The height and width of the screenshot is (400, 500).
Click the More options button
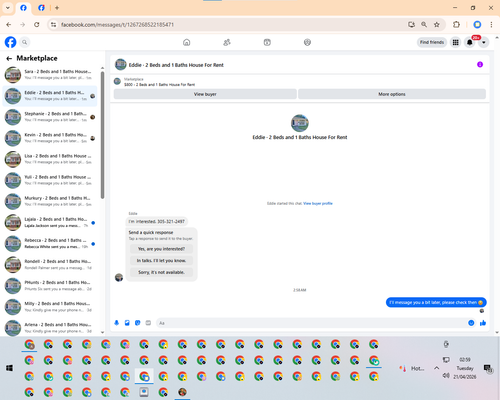(x=392, y=94)
